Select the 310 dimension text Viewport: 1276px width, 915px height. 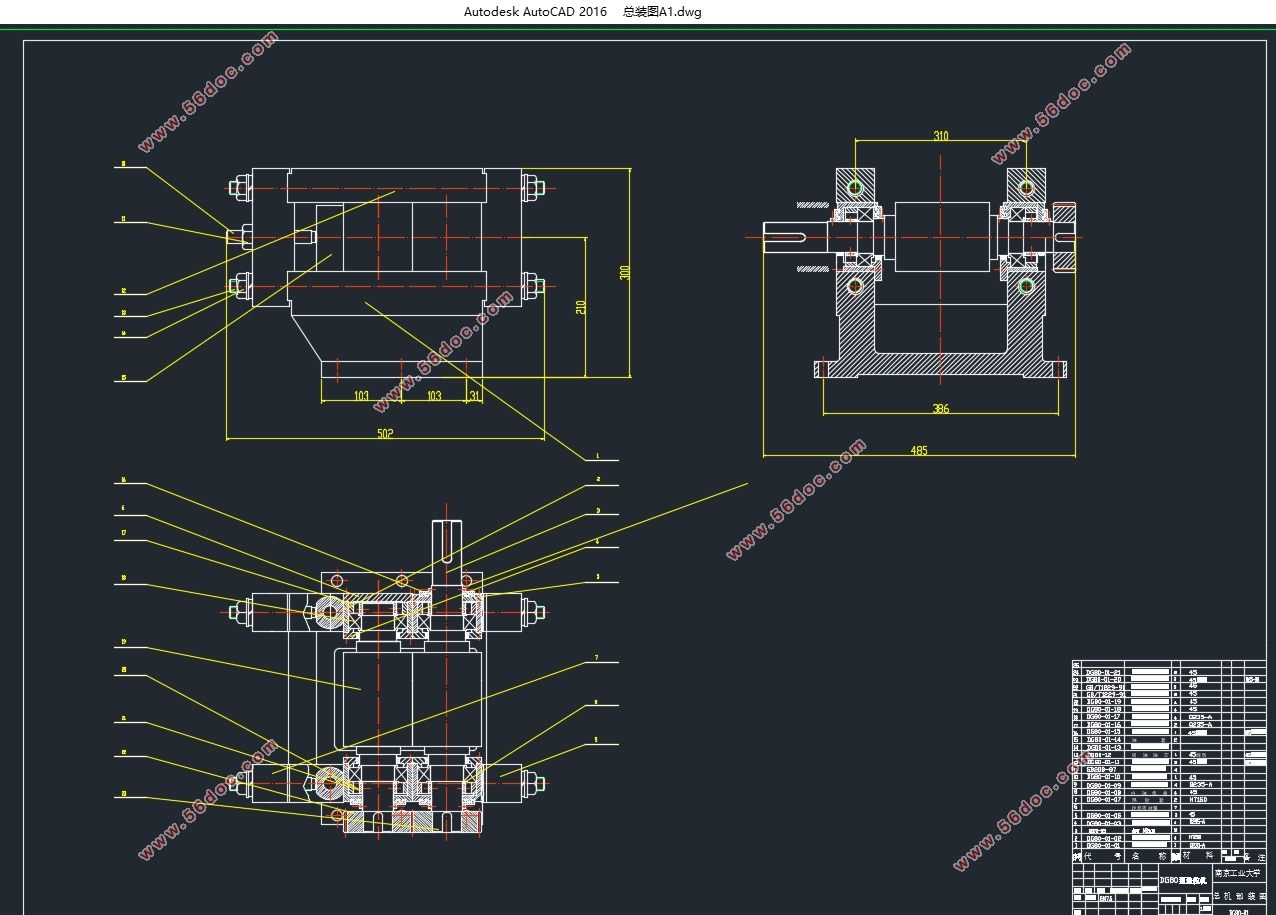point(941,136)
